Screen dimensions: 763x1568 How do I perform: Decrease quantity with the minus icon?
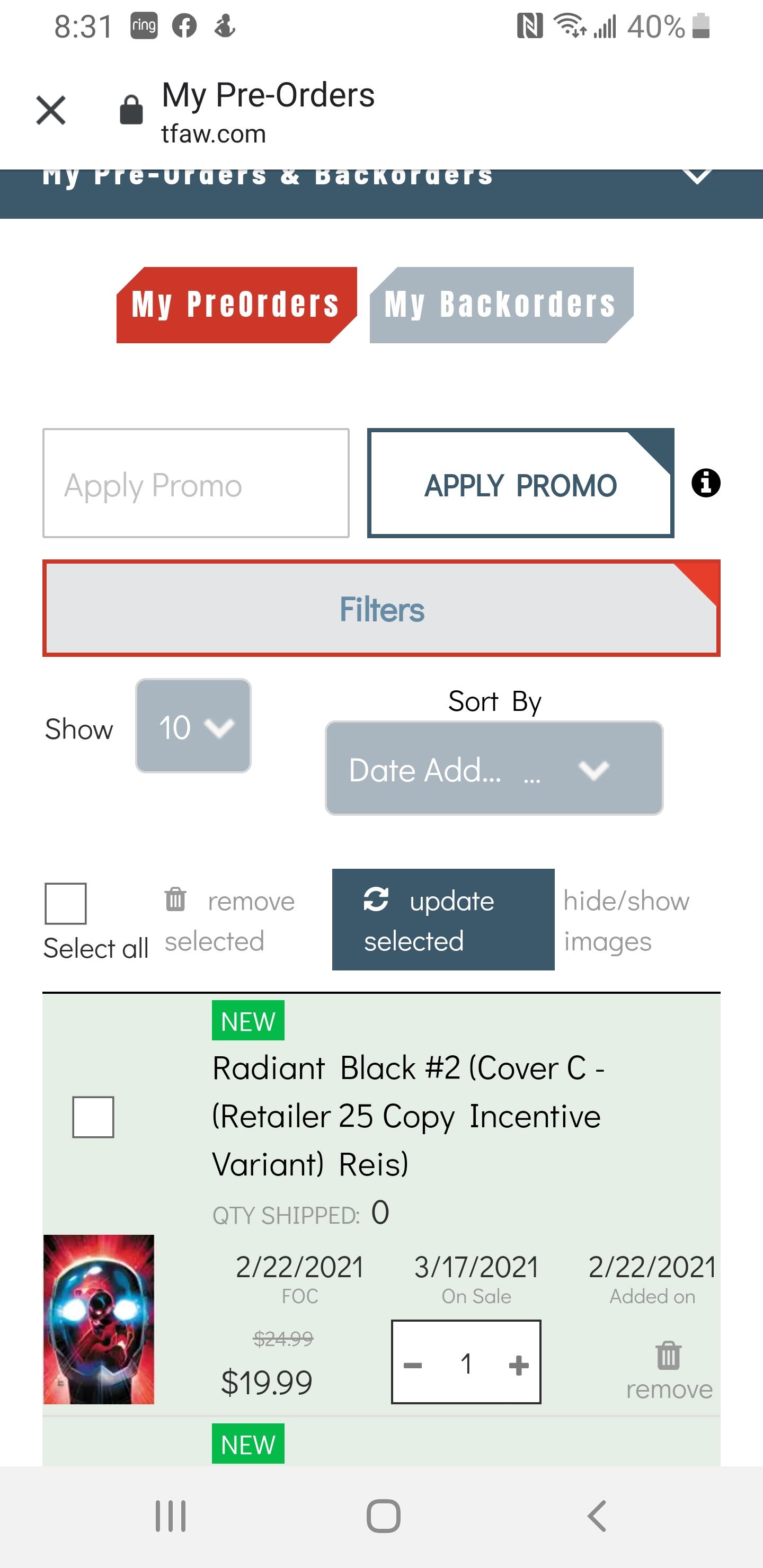pos(413,1365)
